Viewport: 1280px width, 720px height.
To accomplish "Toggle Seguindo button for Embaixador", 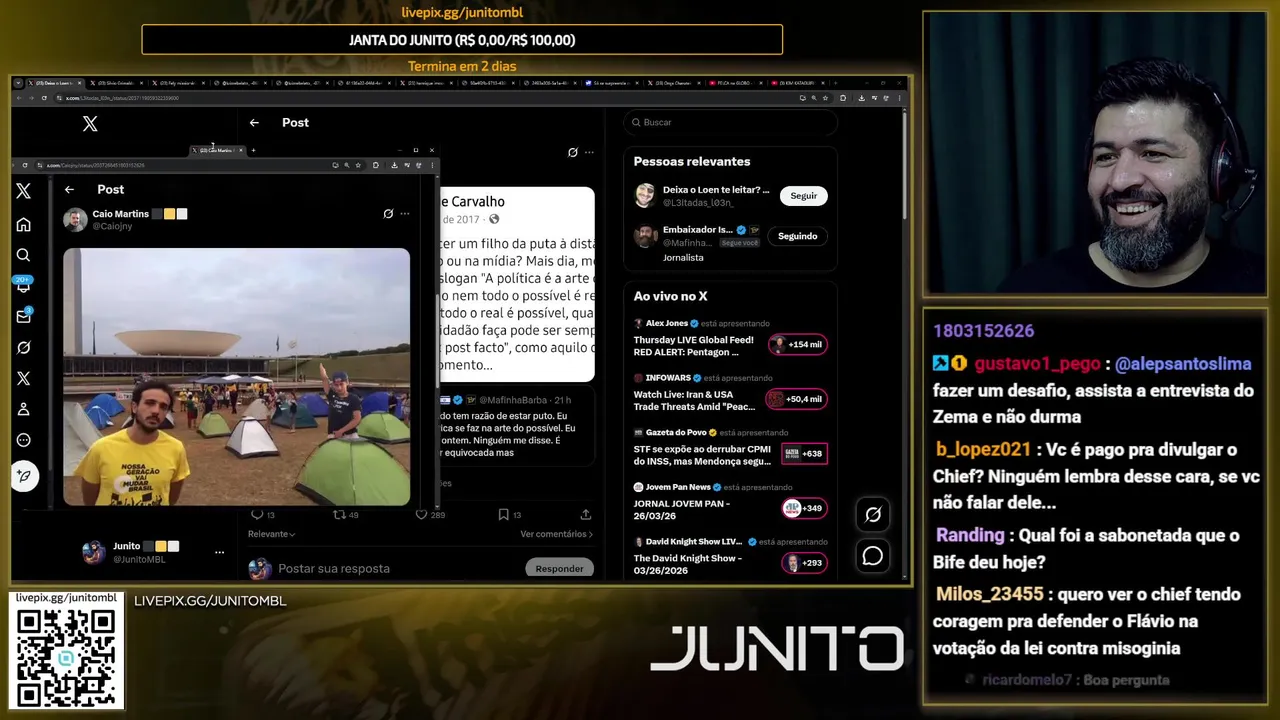I will pos(797,236).
